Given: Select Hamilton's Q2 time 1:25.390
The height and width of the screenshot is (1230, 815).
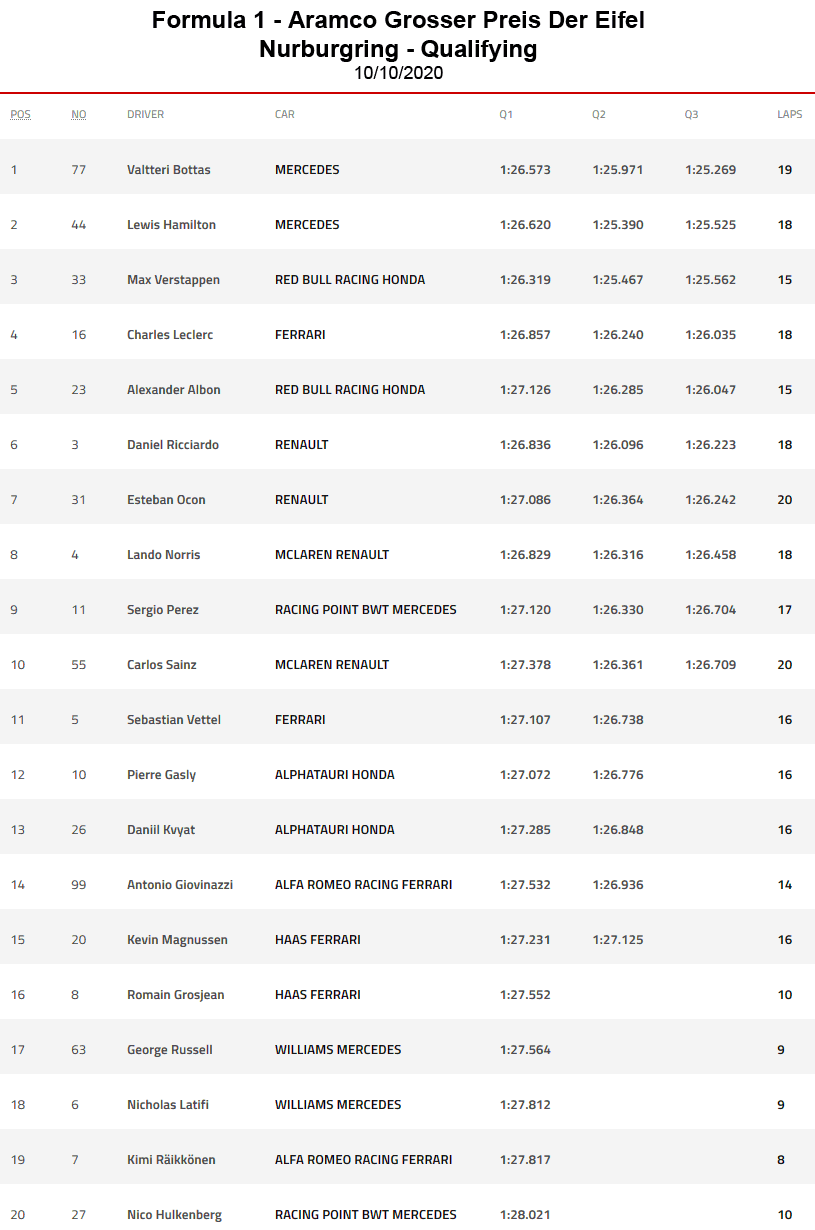Looking at the screenshot, I should coord(618,225).
